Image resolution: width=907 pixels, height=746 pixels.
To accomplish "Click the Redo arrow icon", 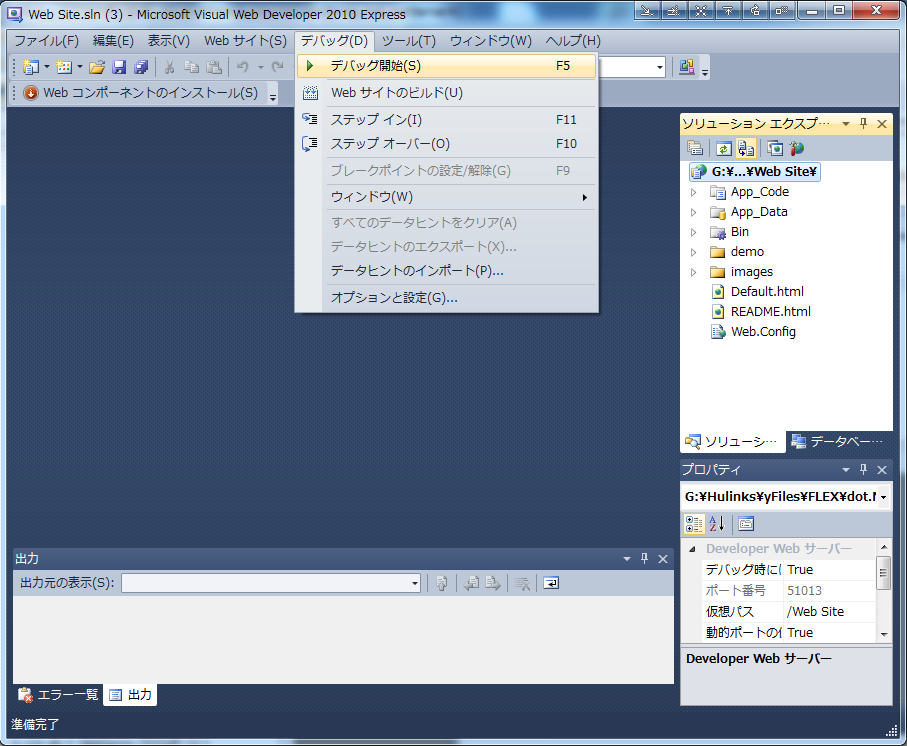I will click(278, 67).
